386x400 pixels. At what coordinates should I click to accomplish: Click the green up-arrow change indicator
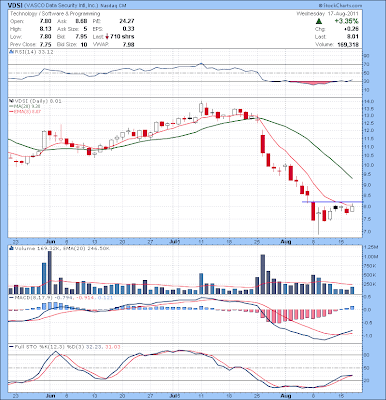coord(319,21)
